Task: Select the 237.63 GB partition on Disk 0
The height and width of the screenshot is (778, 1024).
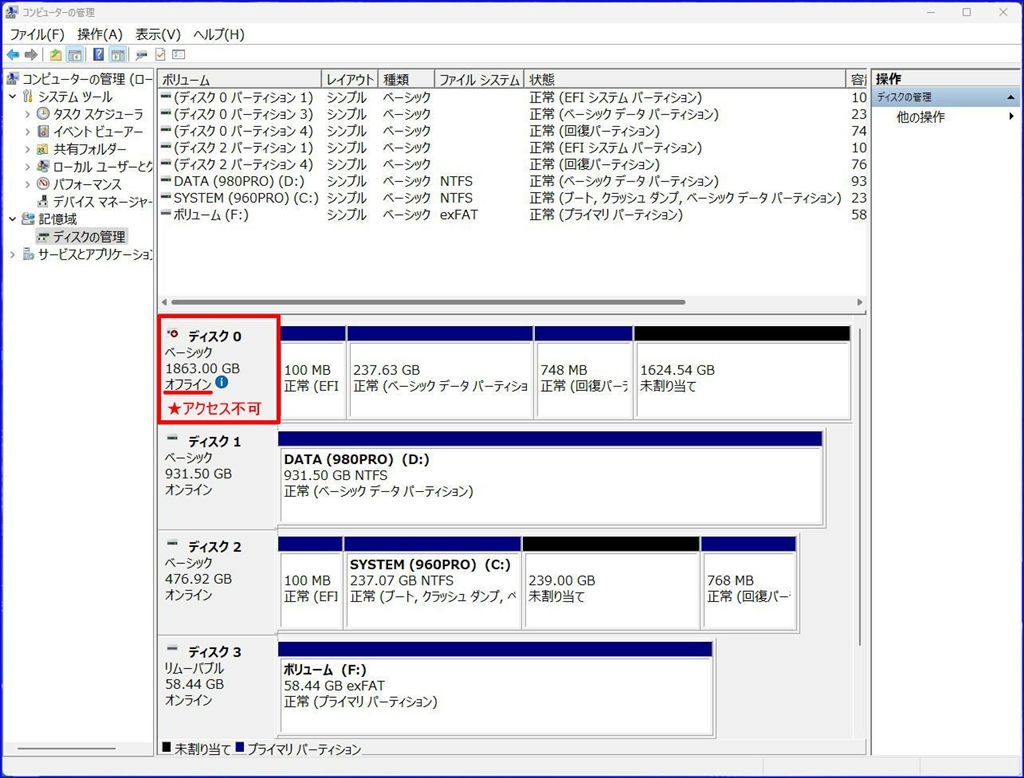Action: click(x=440, y=372)
